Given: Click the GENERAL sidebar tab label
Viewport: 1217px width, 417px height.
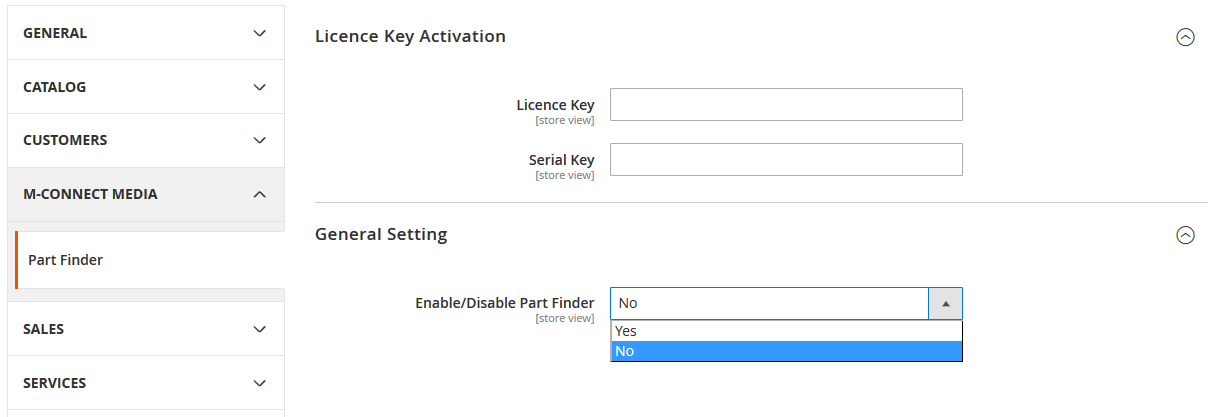Looking at the screenshot, I should (x=55, y=33).
